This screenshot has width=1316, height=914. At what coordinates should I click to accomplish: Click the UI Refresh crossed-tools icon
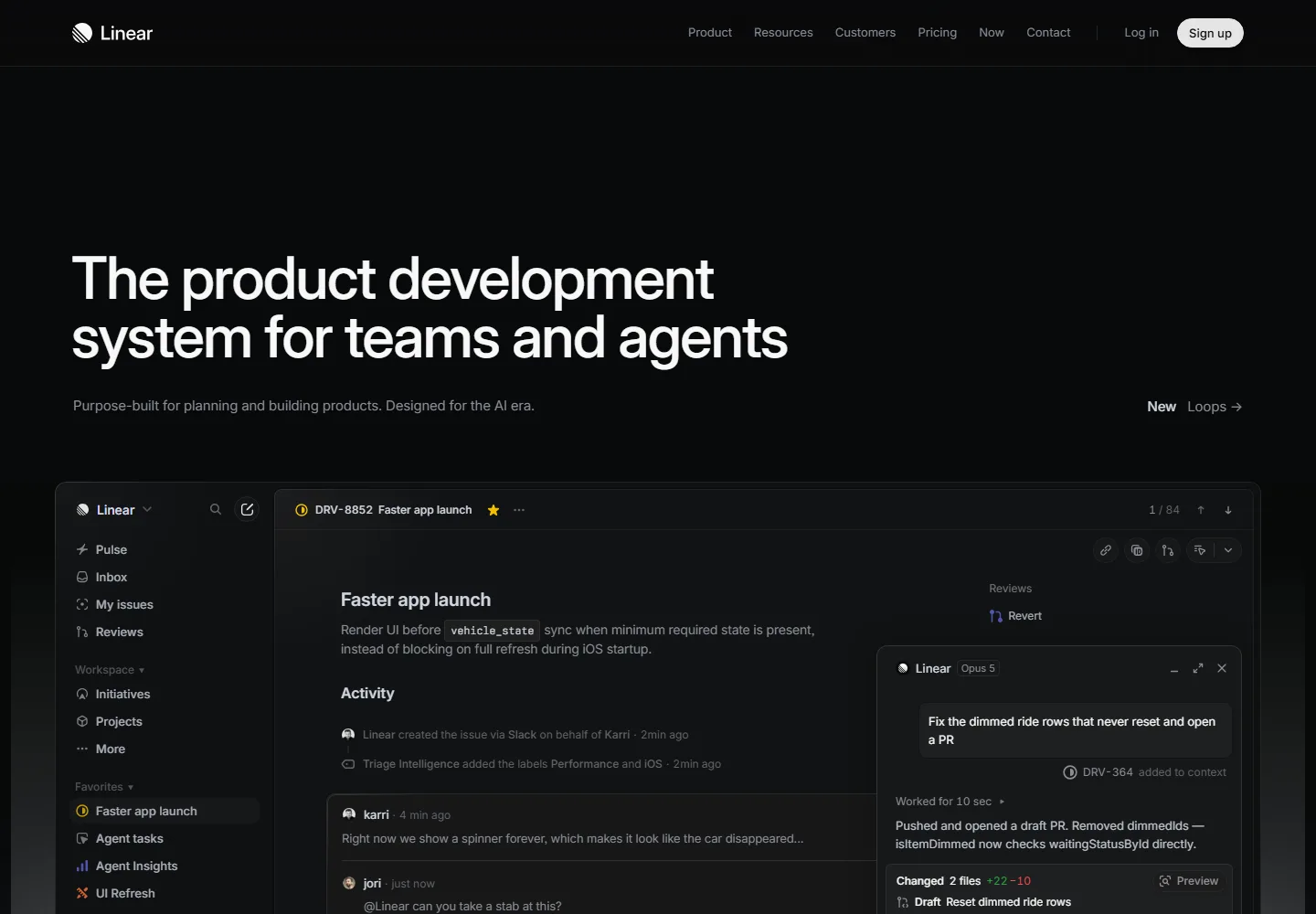click(x=82, y=893)
